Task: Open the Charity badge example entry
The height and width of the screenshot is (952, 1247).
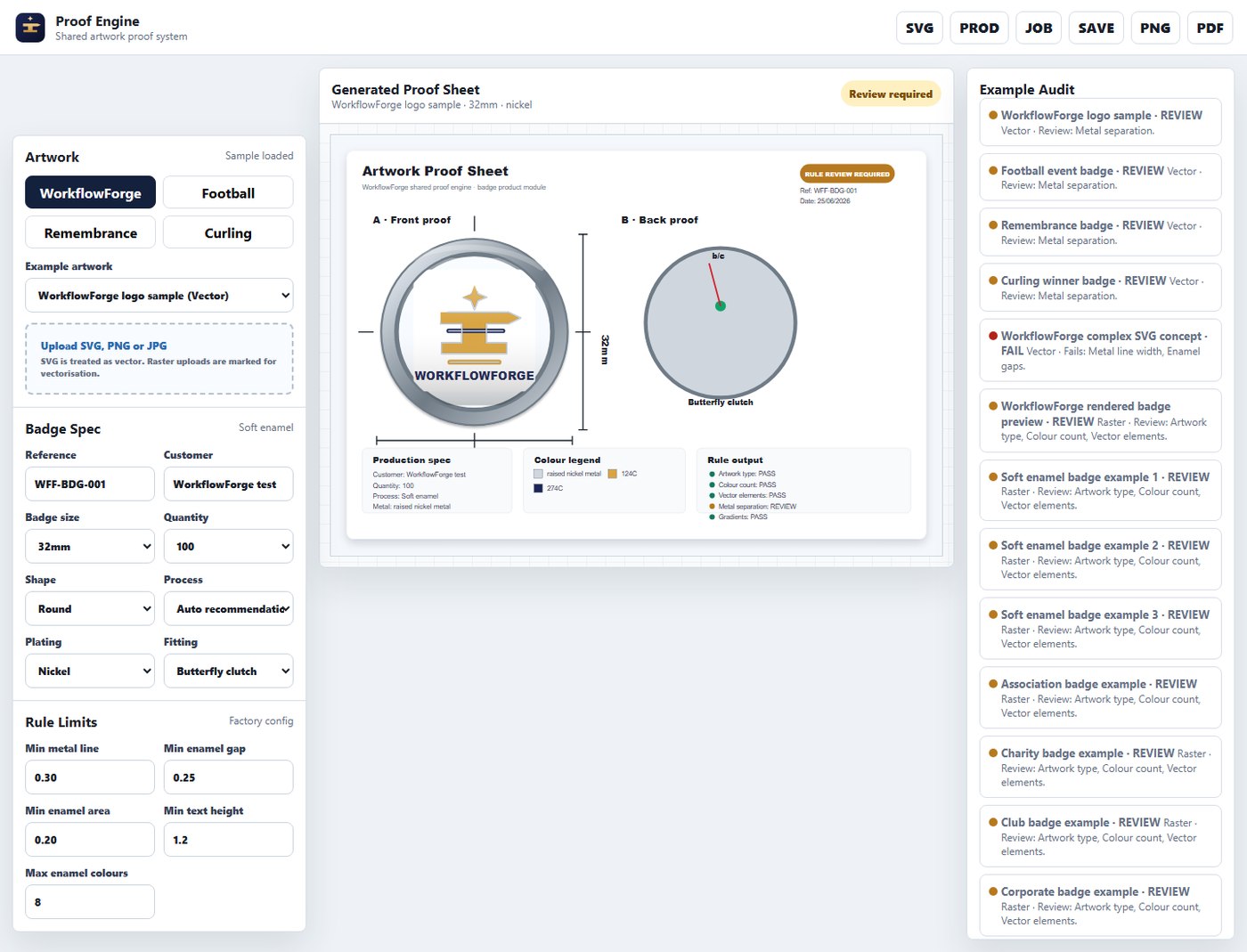Action: click(x=1100, y=767)
